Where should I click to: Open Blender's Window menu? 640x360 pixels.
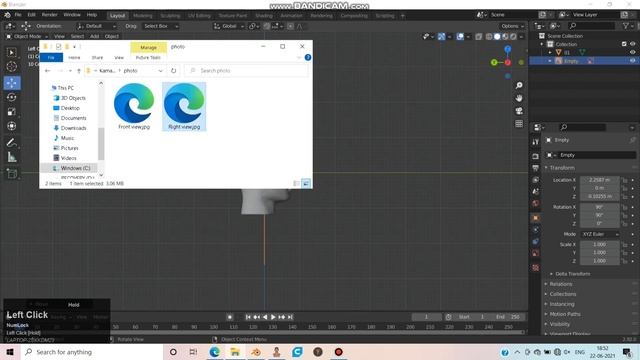coord(72,15)
